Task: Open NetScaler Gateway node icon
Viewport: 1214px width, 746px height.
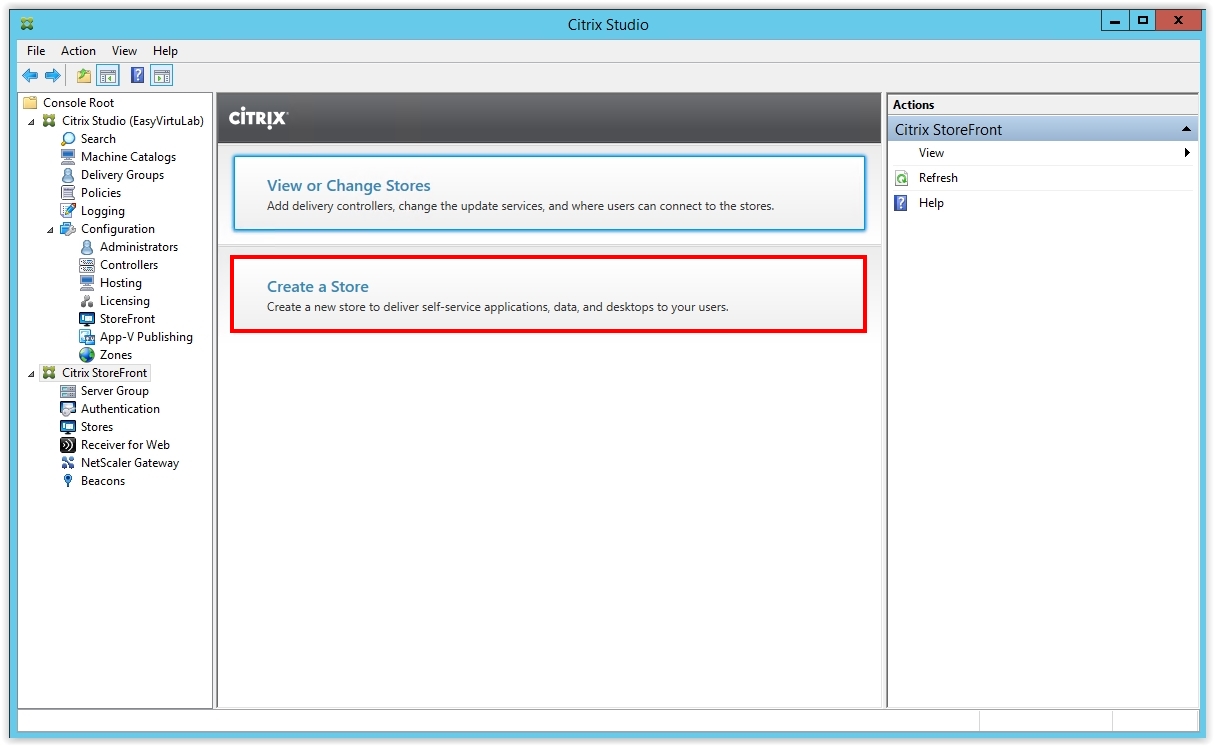Action: point(68,463)
